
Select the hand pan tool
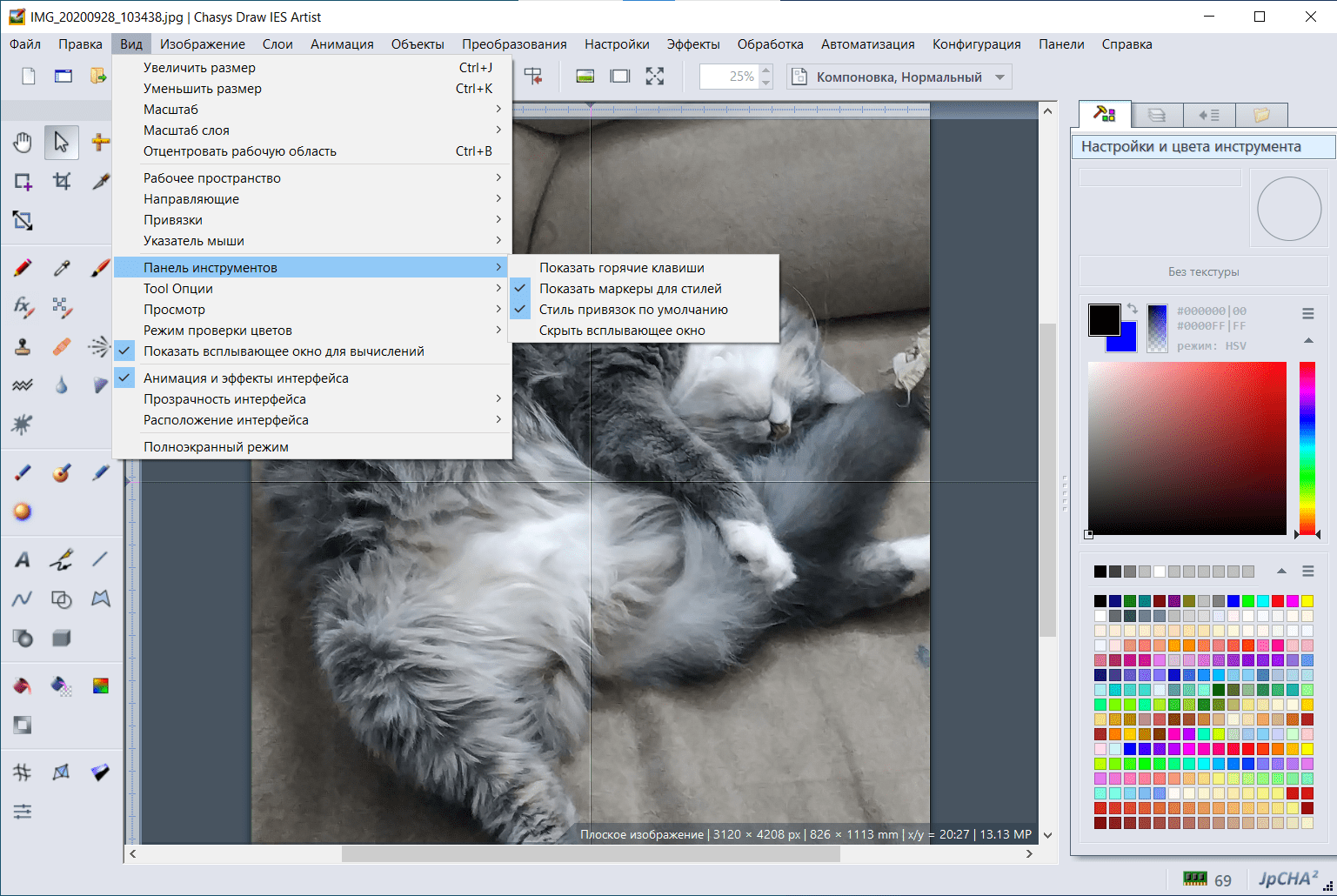click(x=23, y=142)
